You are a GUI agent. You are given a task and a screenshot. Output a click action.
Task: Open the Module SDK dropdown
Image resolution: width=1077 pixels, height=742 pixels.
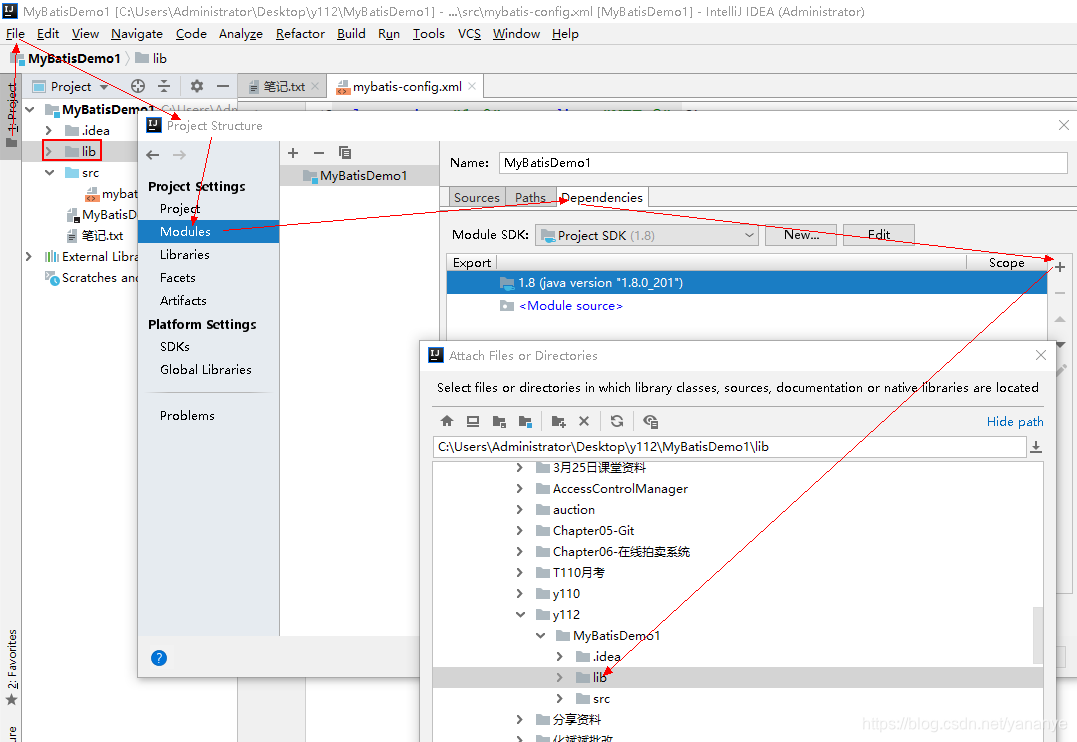pos(646,236)
